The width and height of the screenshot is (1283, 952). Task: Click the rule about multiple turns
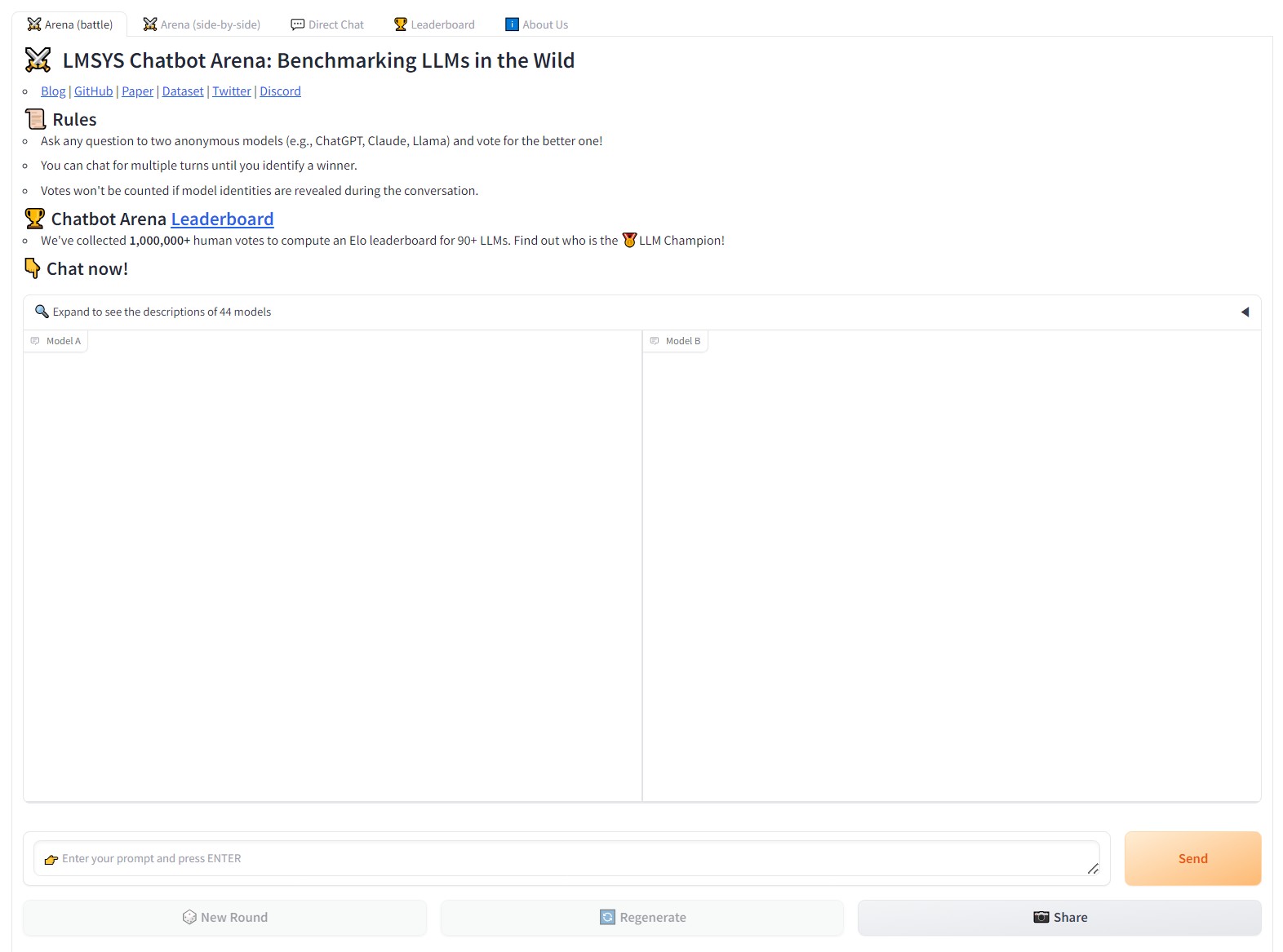tap(199, 166)
